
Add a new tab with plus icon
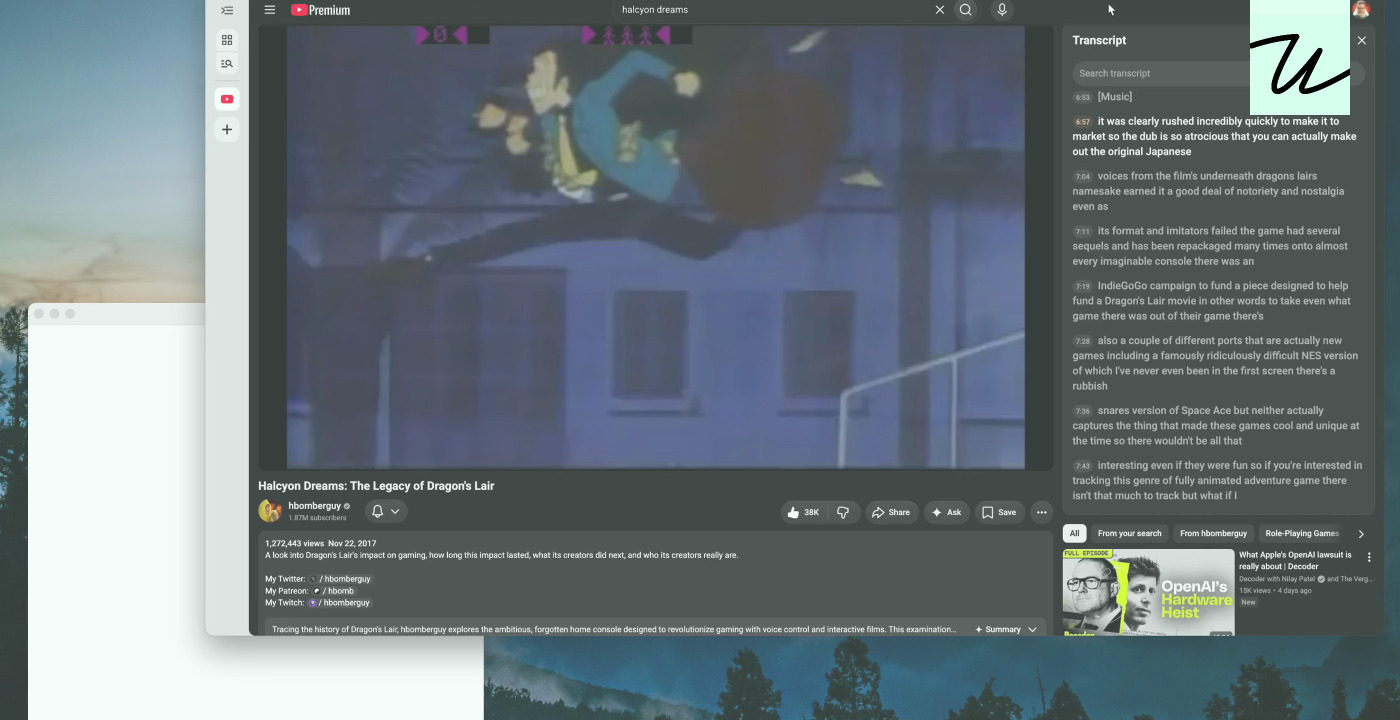tap(227, 129)
